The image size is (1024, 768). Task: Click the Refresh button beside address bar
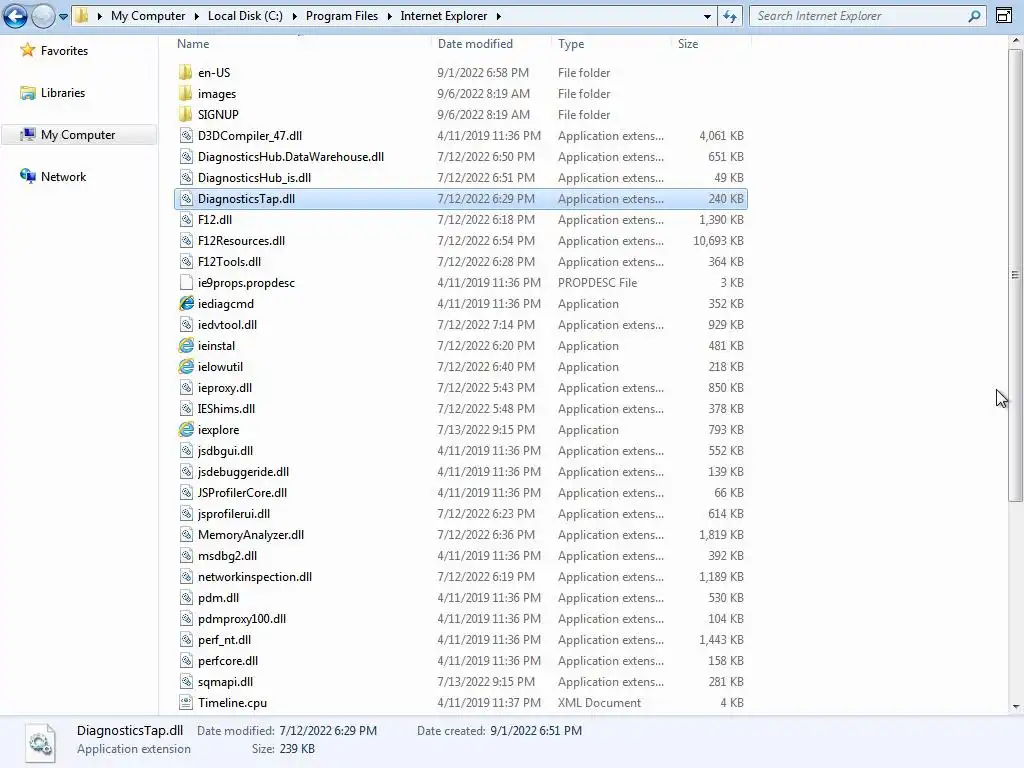729,16
